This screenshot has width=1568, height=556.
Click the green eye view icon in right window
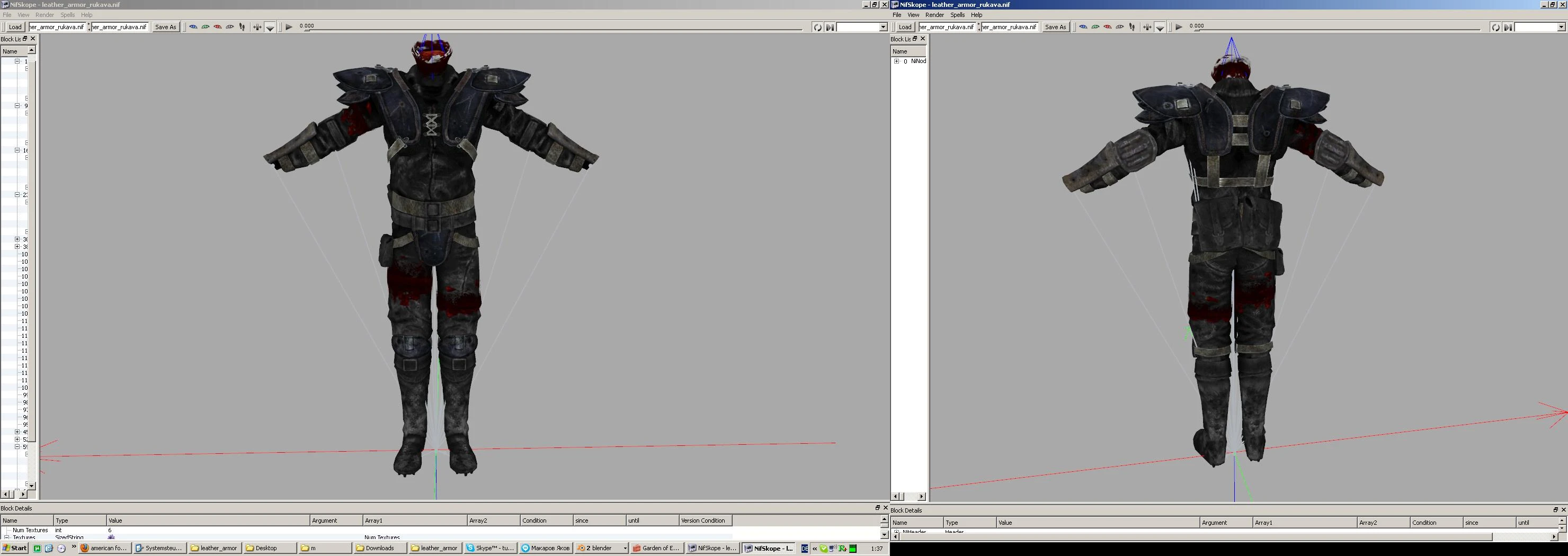pos(1095,27)
